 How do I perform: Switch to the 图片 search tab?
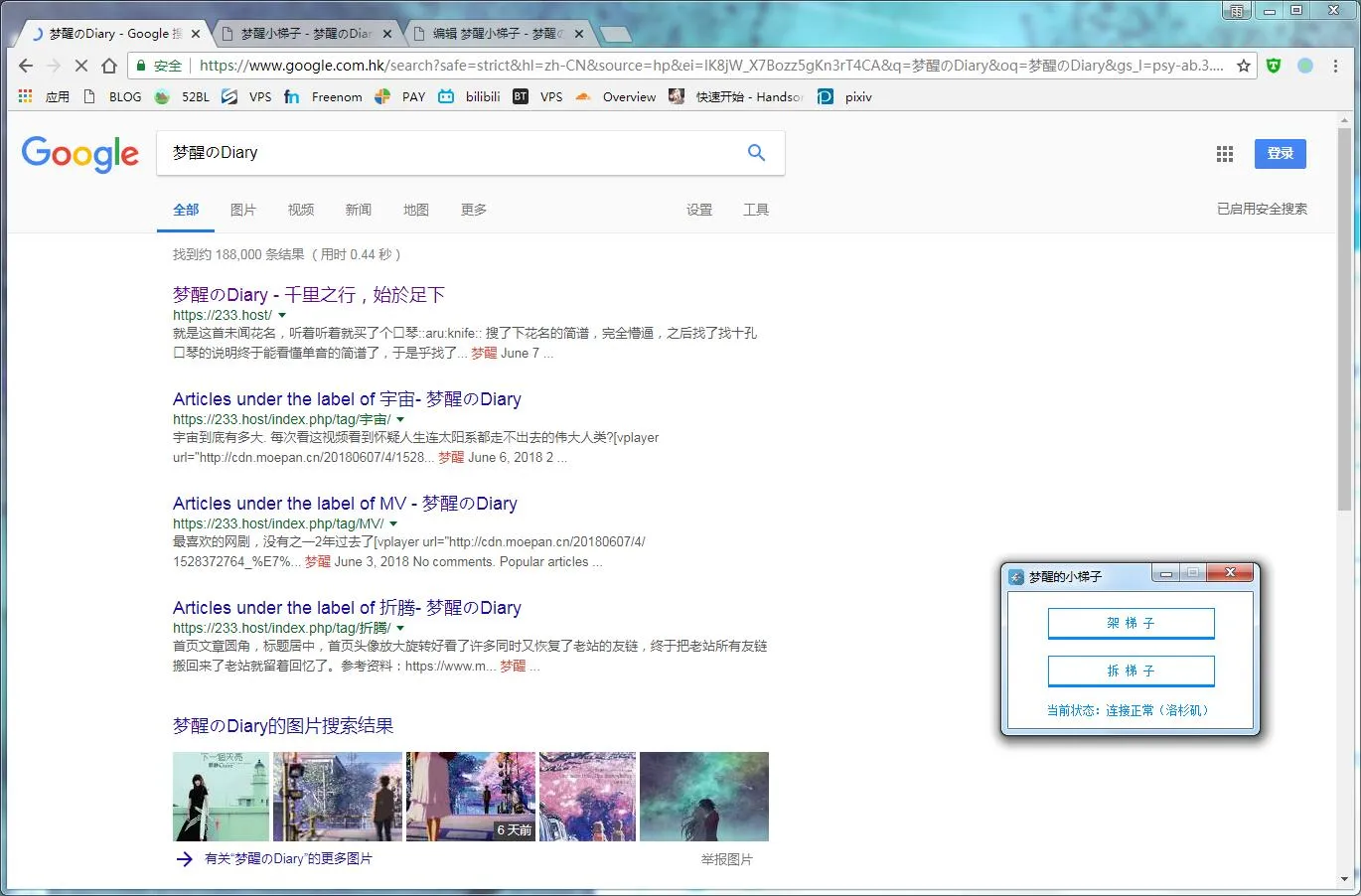[243, 210]
